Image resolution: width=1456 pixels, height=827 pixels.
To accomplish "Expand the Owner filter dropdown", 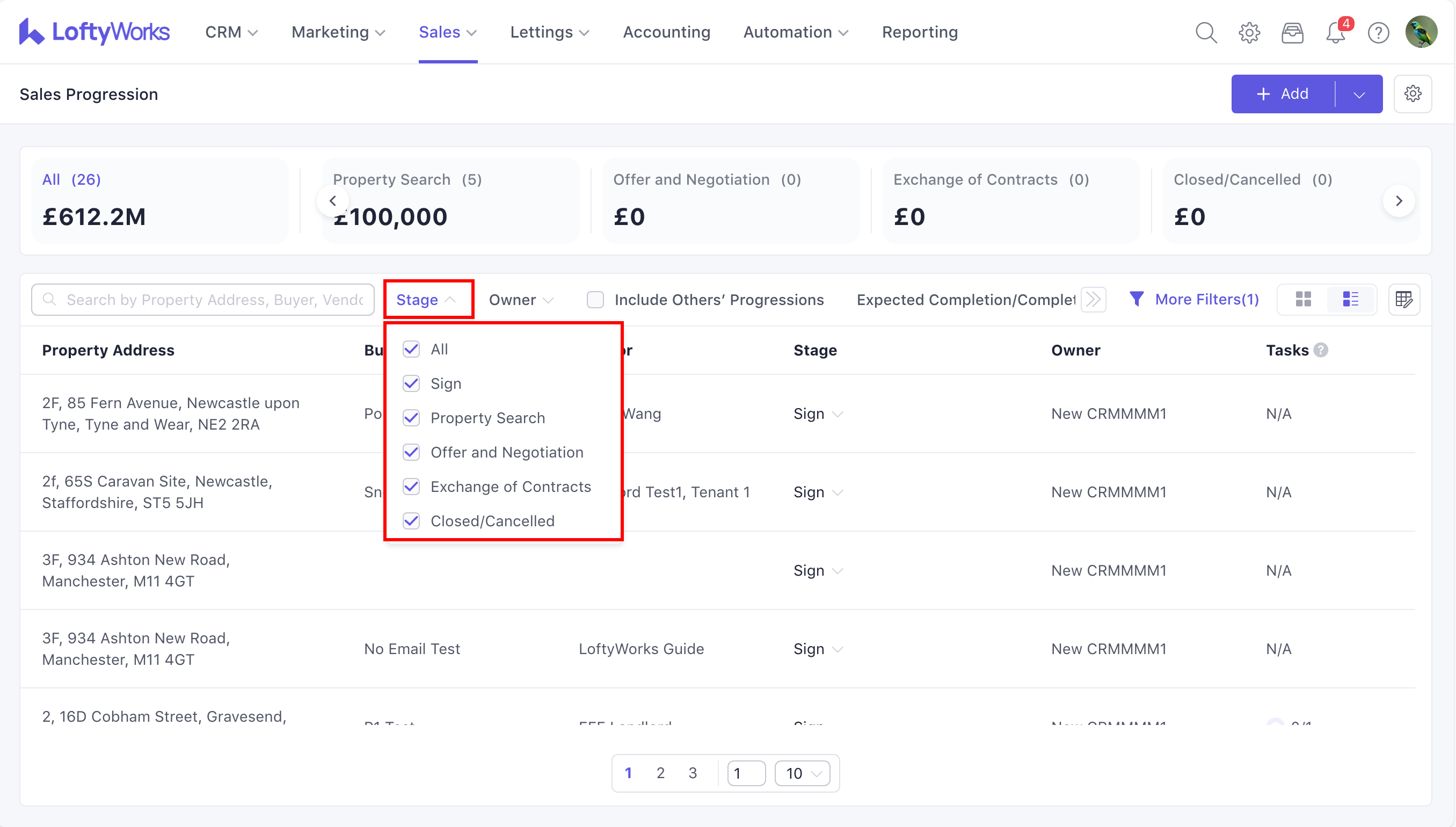I will (x=521, y=299).
